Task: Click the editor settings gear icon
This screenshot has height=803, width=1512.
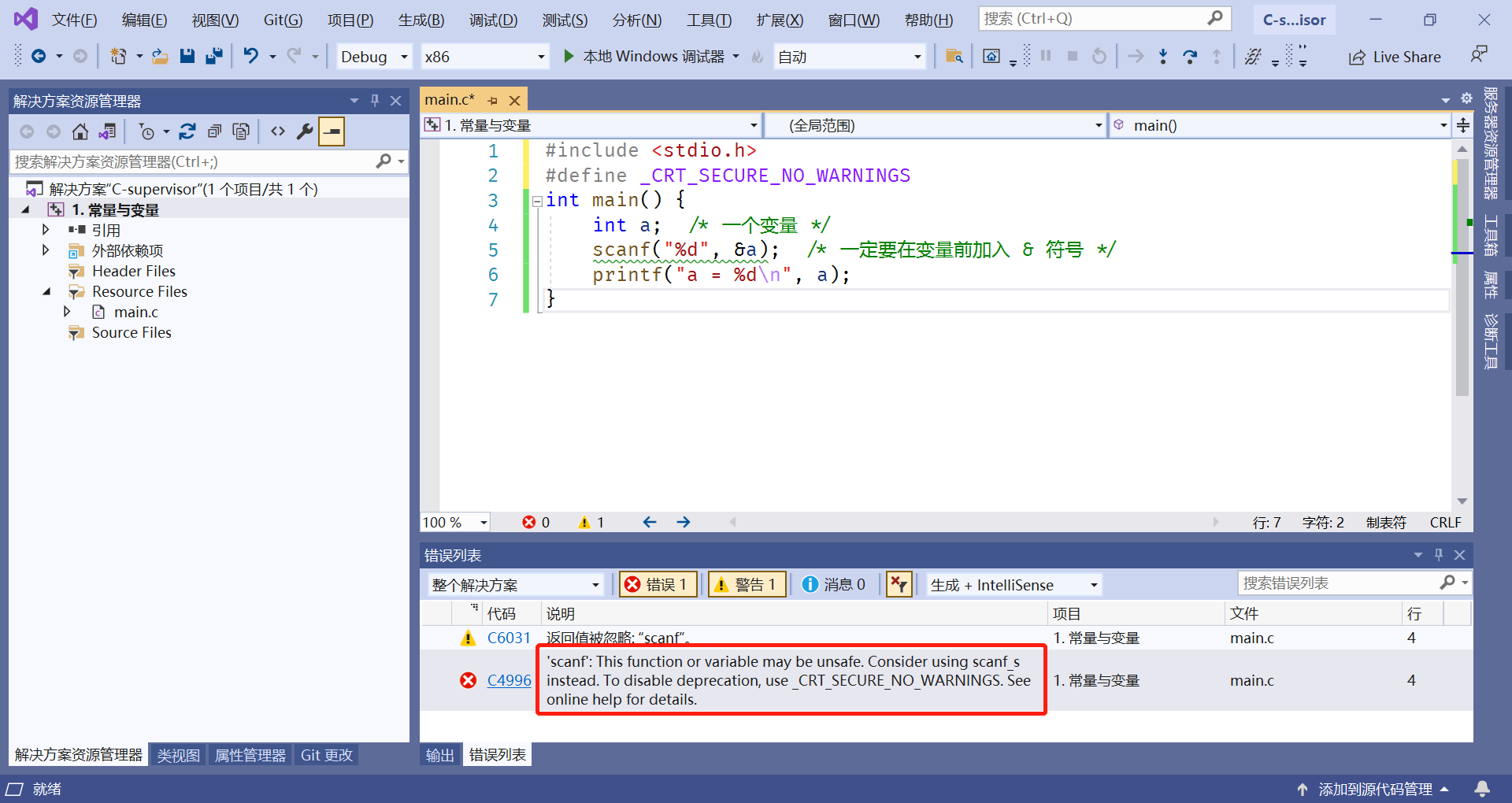Action: 1466,98
